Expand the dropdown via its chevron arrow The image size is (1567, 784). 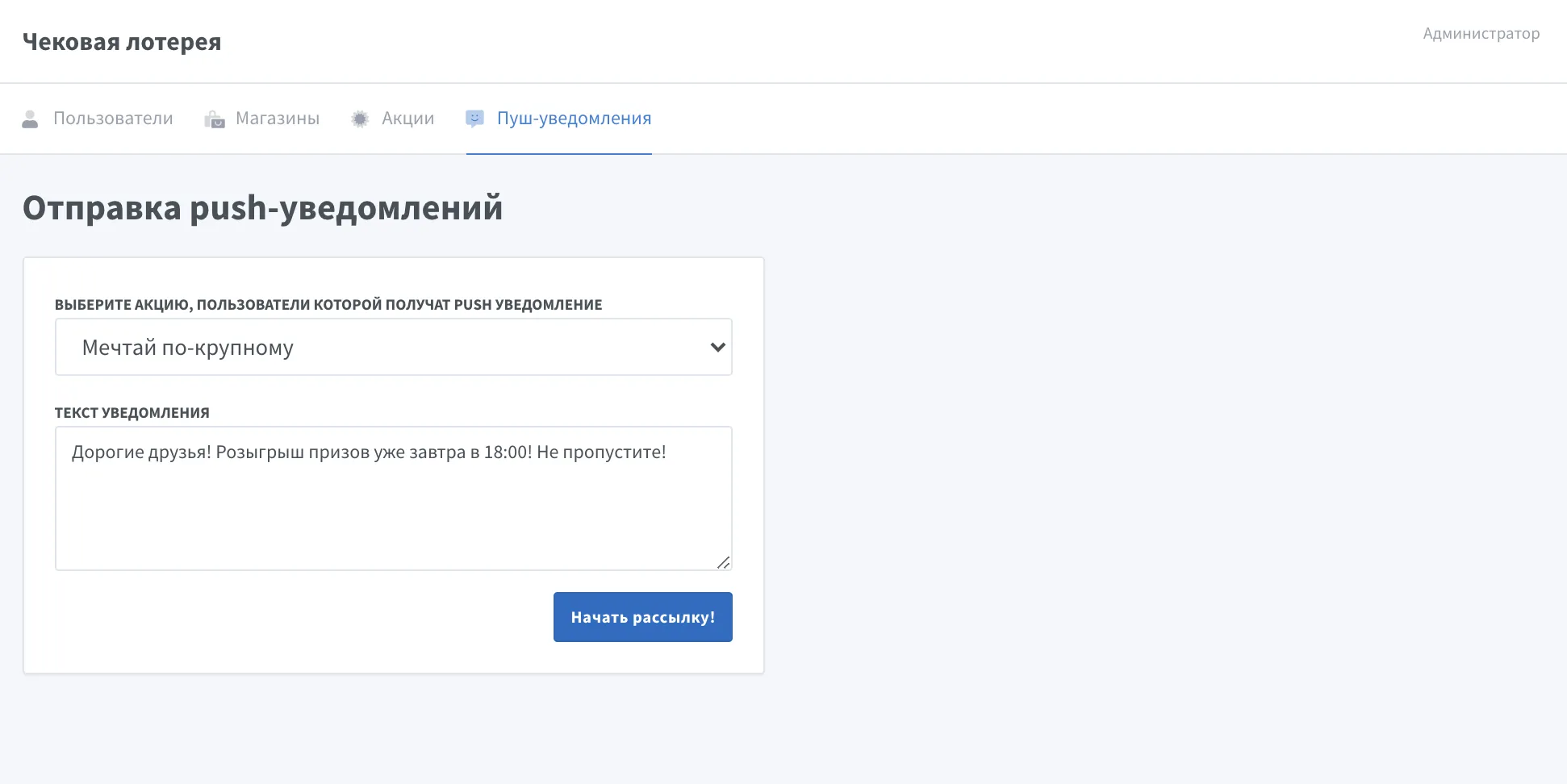(x=717, y=348)
